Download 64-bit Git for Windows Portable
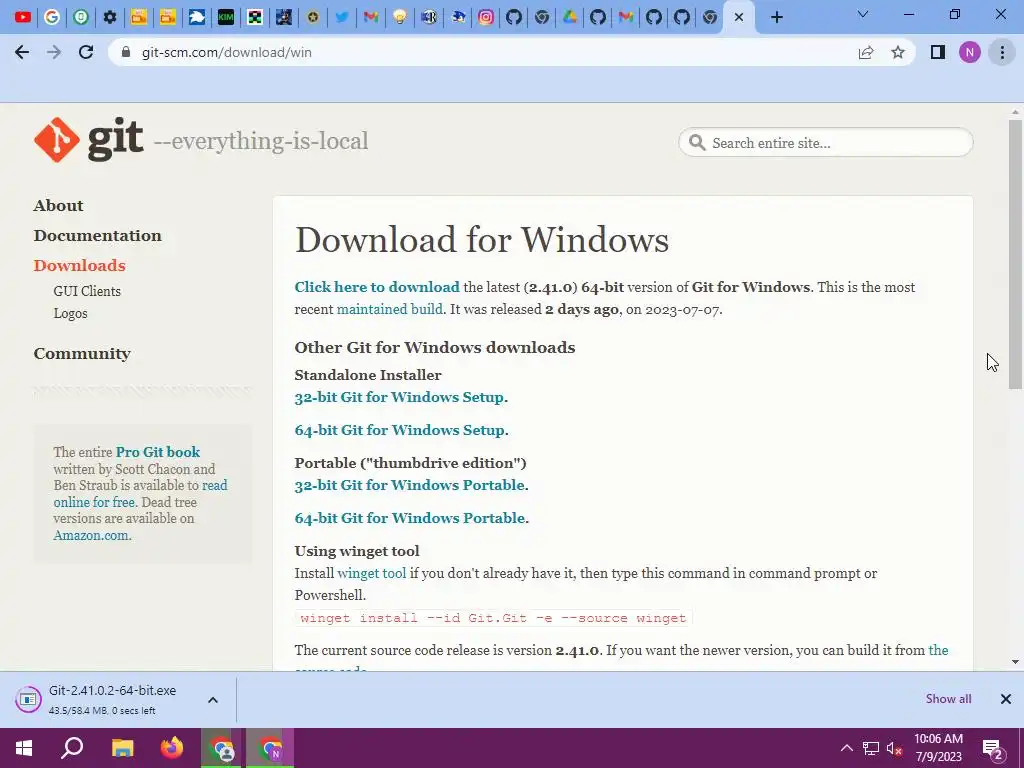1024x768 pixels. [410, 518]
